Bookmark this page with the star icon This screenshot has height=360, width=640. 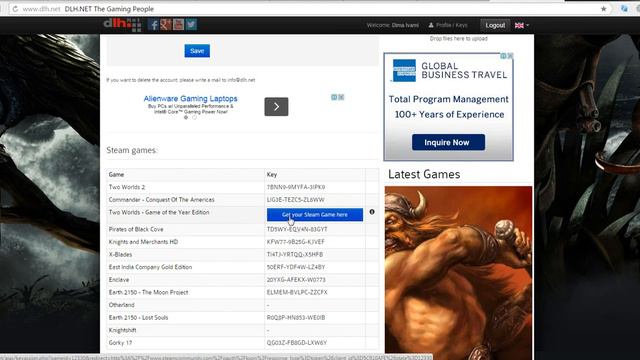pyautogui.click(x=603, y=9)
